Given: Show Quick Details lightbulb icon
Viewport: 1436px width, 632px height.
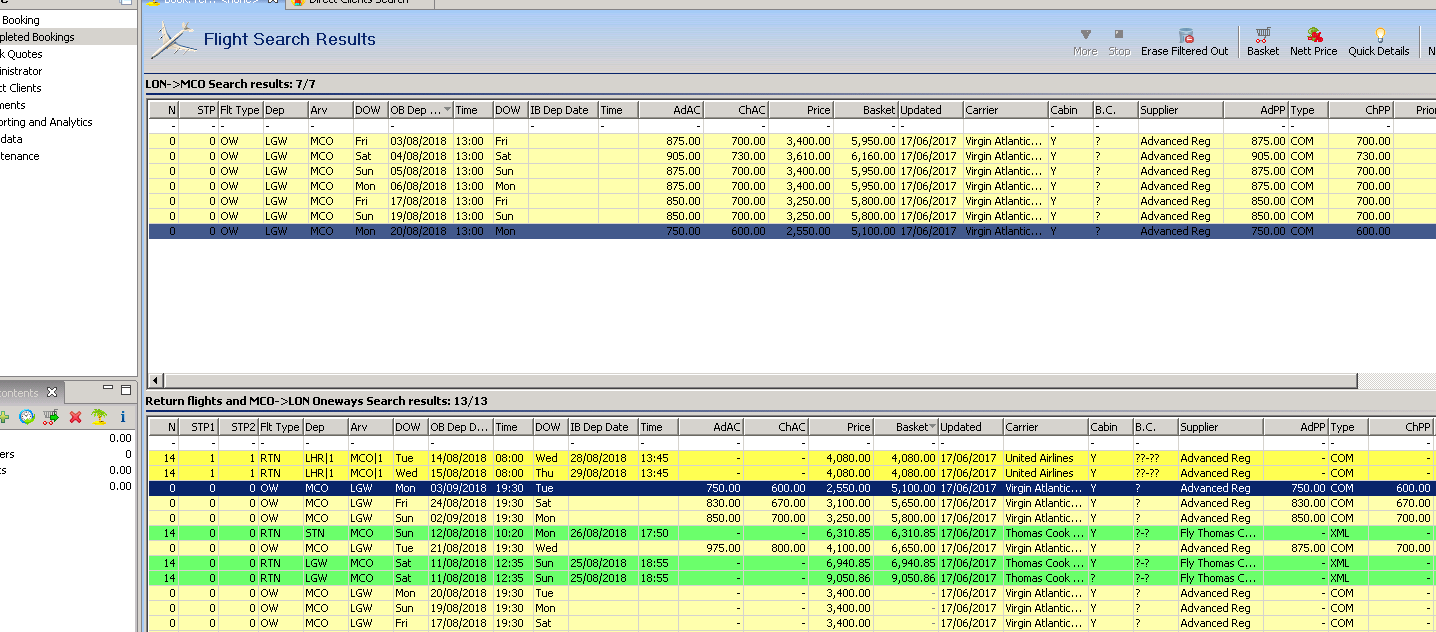Looking at the screenshot, I should (1378, 41).
